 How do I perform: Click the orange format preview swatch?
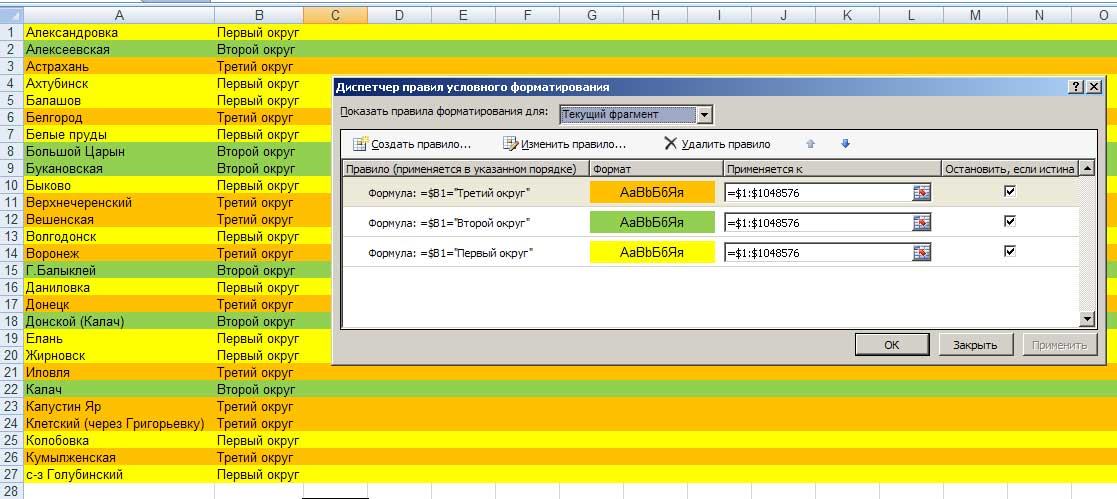653,193
